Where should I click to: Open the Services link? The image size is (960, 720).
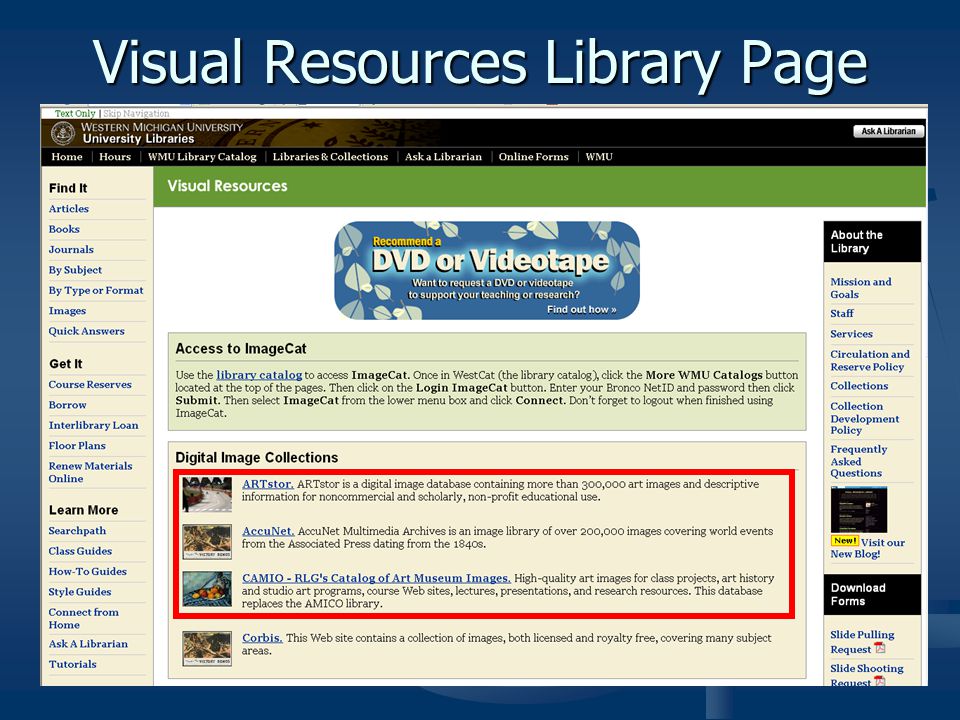(x=852, y=334)
